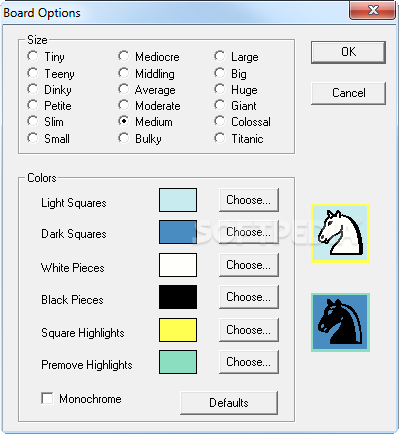Choose a Square Highlights color

tap(249, 330)
